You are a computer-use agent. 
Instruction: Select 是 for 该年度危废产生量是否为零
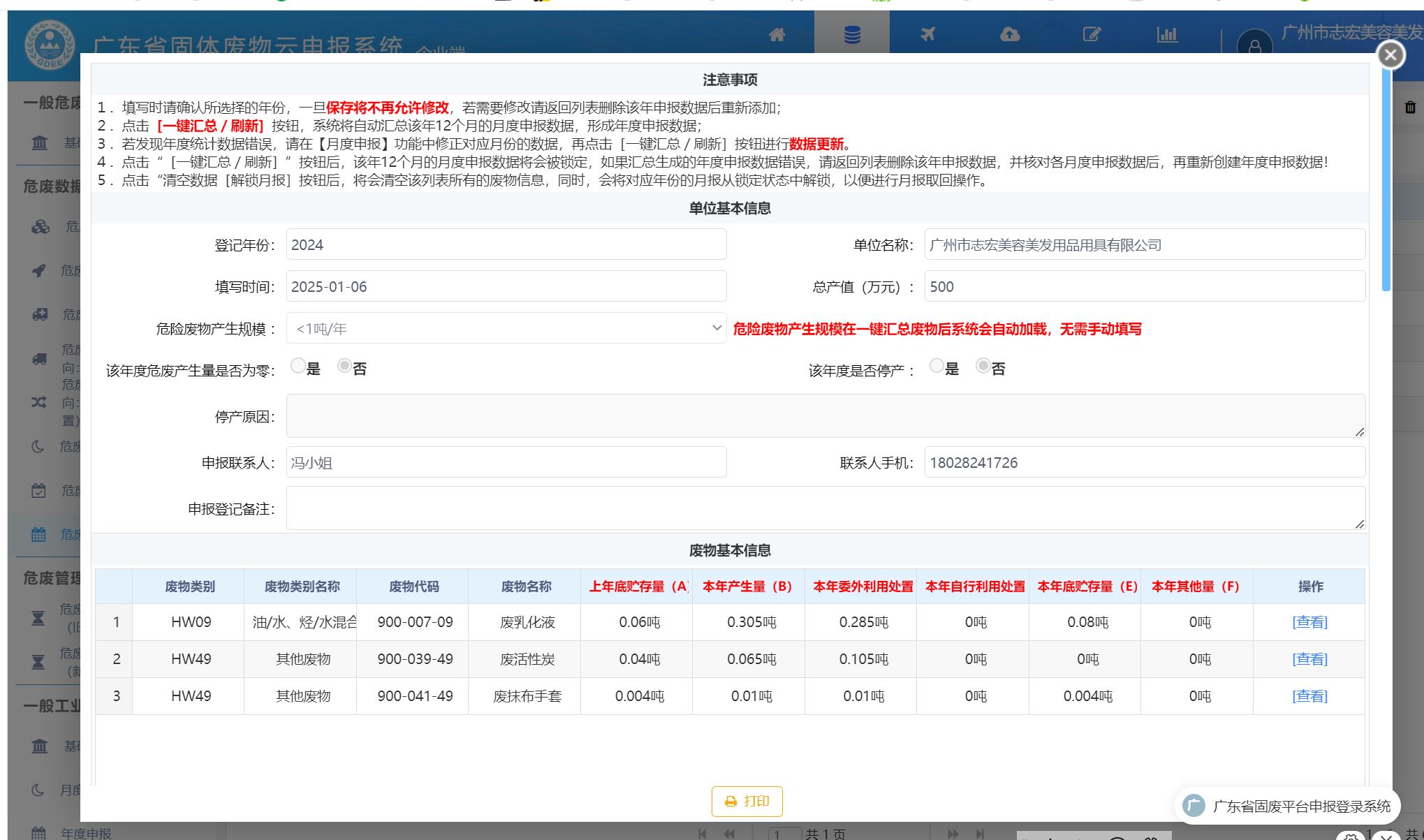[298, 366]
